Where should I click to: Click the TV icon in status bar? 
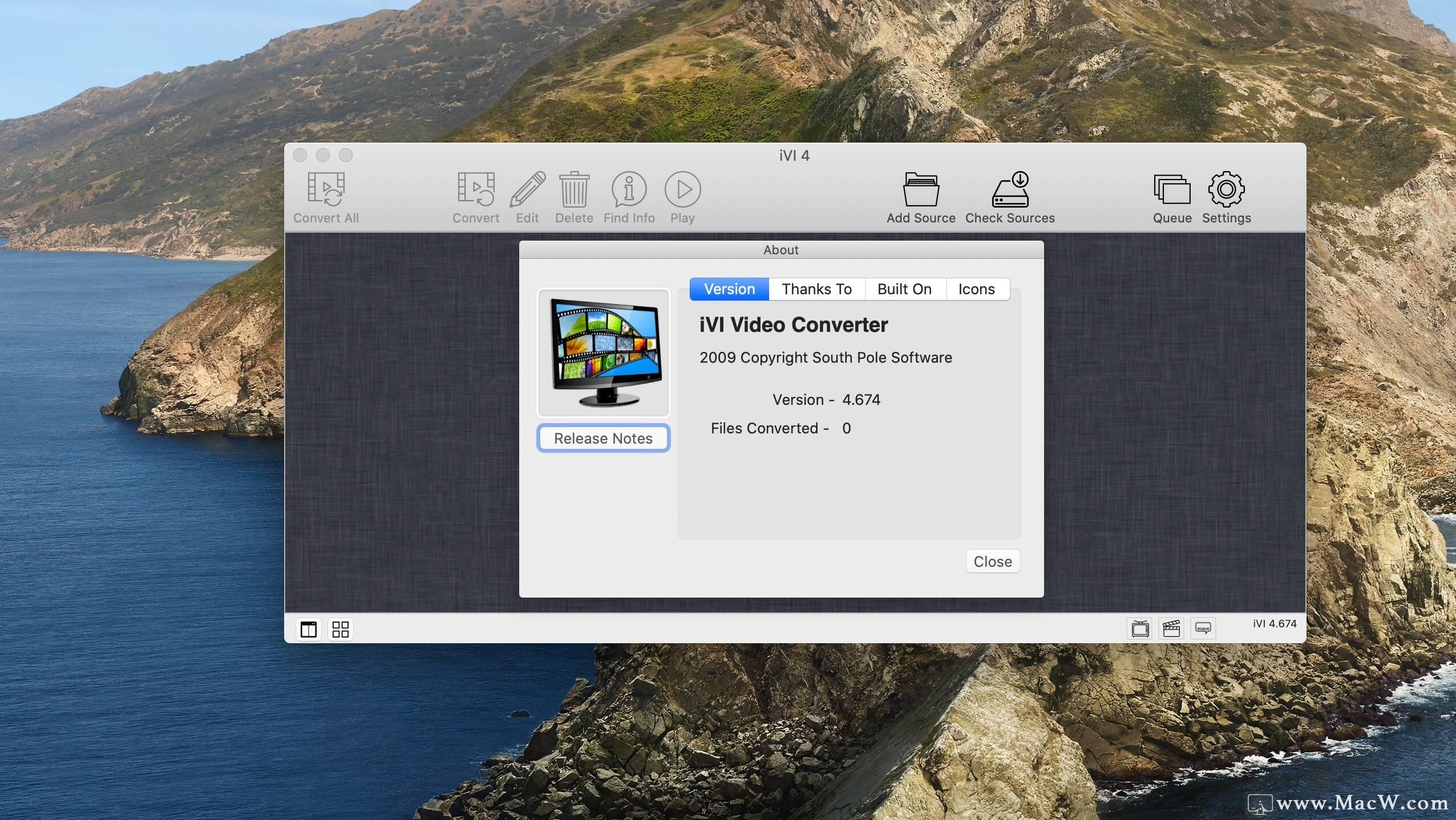coord(1140,628)
